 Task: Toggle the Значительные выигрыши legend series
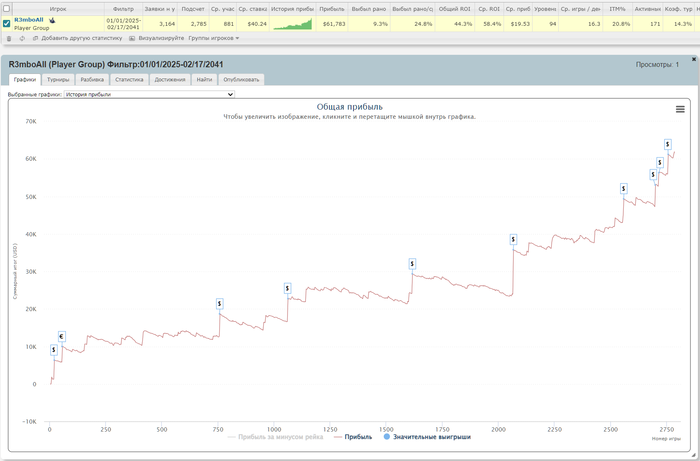(x=427, y=437)
